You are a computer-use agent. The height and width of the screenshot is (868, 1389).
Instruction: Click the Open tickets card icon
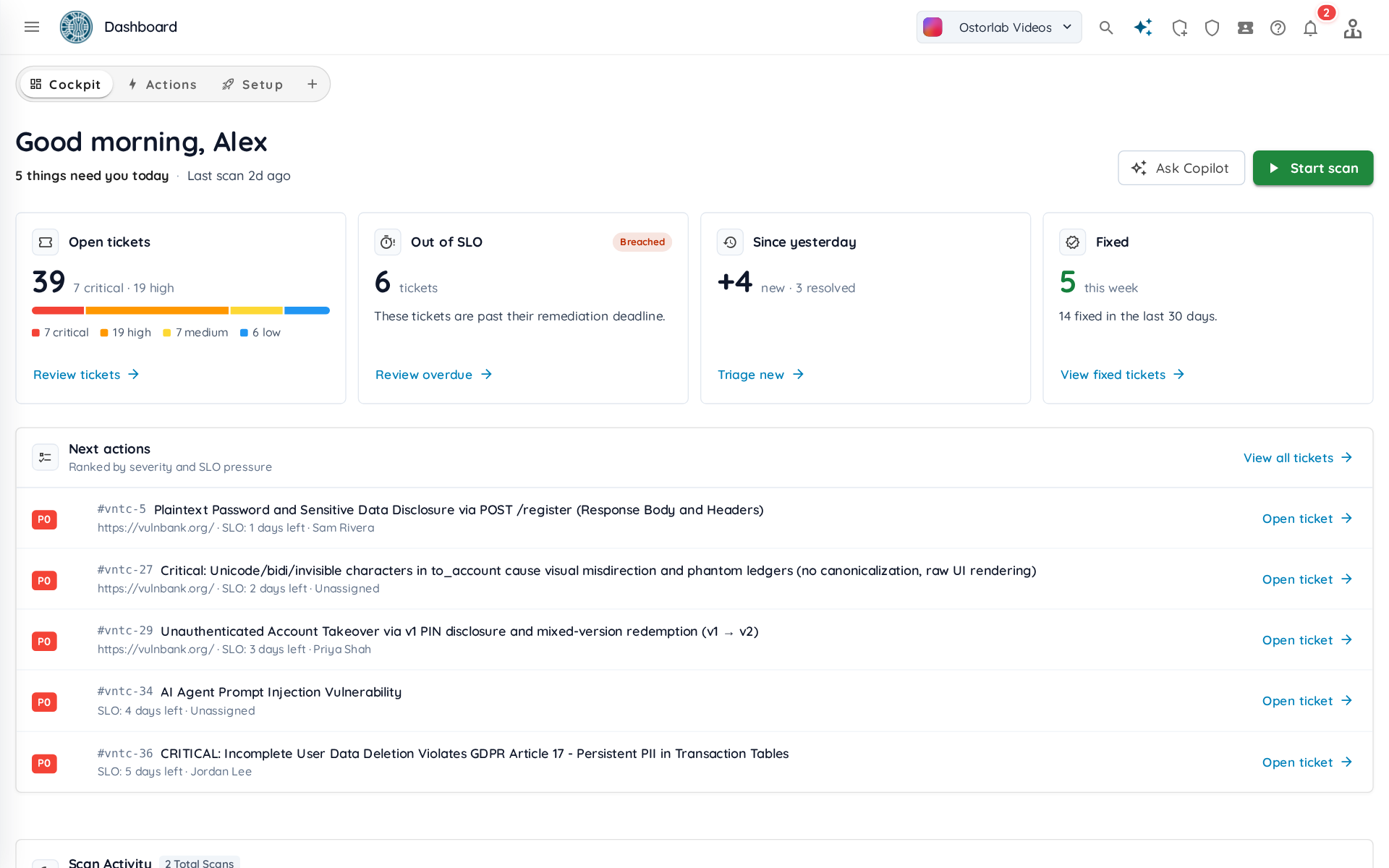[46, 242]
